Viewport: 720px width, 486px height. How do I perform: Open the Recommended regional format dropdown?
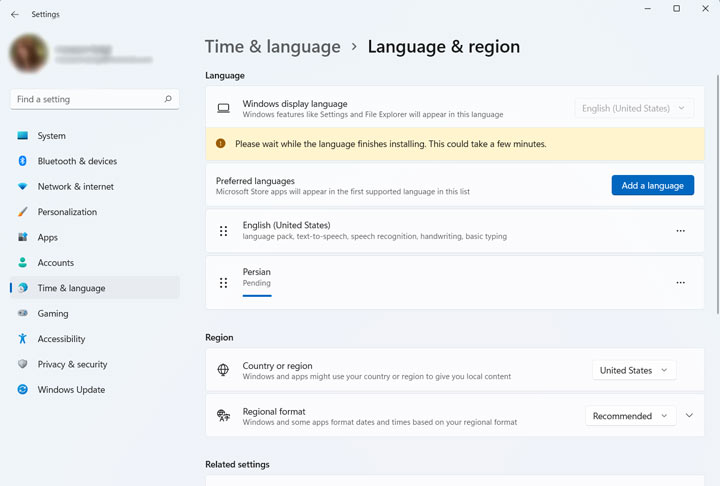pyautogui.click(x=630, y=416)
